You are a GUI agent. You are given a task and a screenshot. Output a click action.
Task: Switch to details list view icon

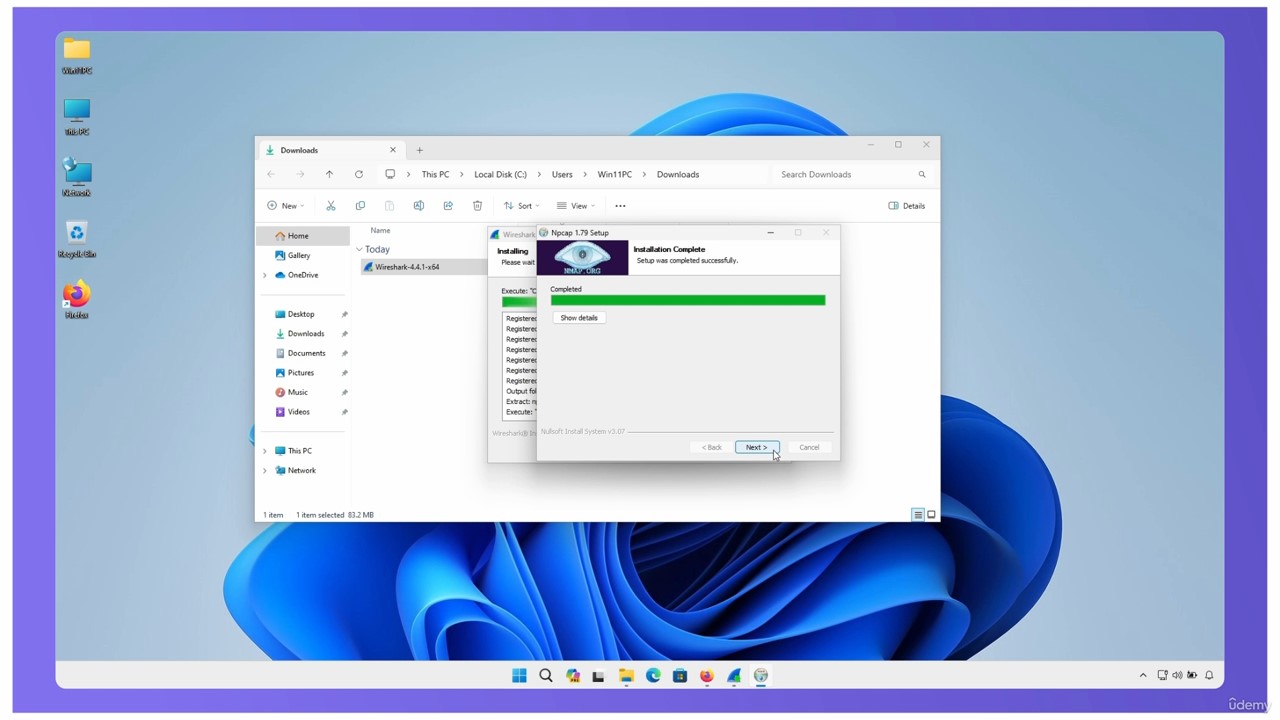point(917,515)
